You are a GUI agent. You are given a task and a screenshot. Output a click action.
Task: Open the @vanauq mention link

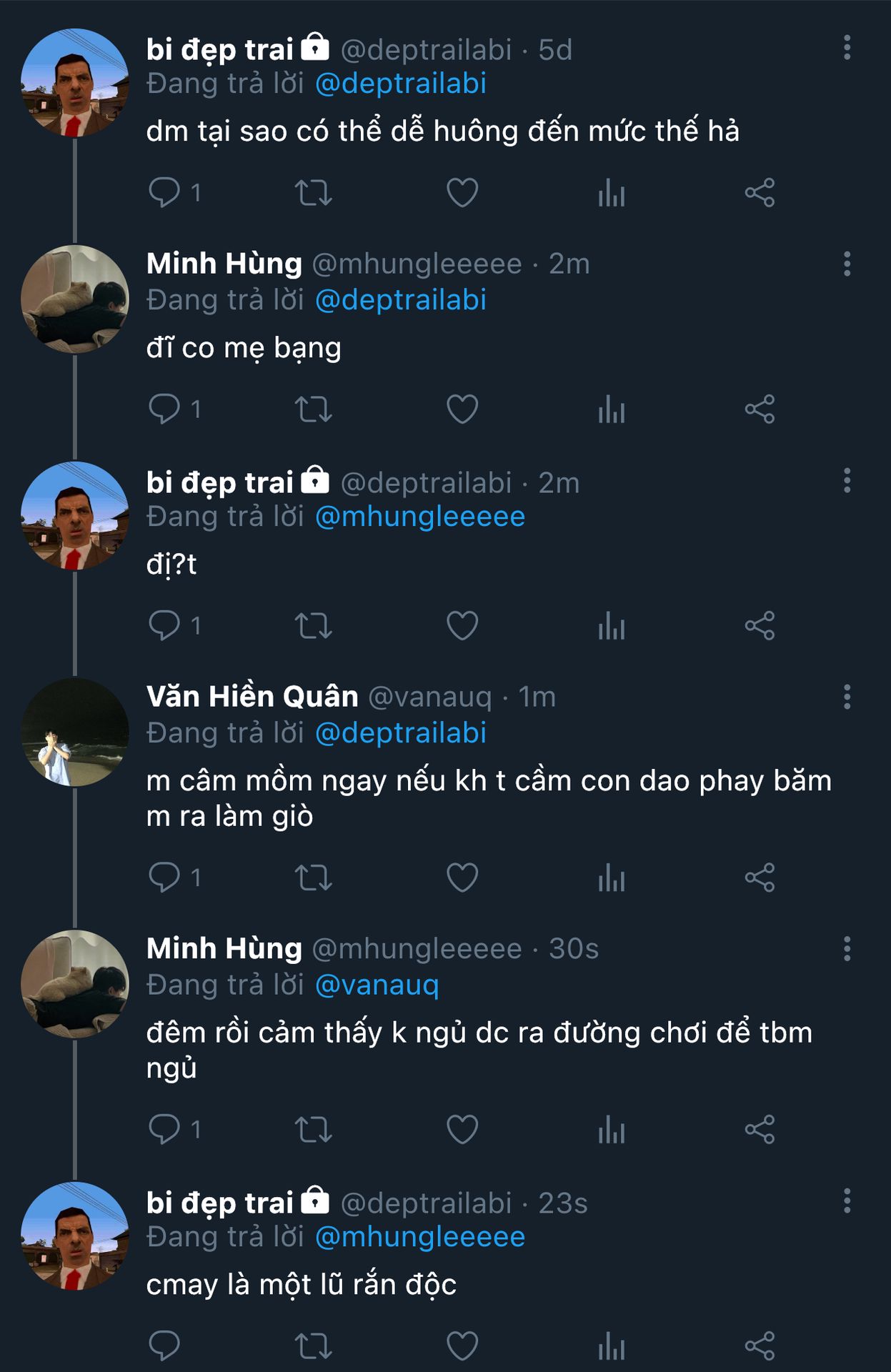(377, 985)
